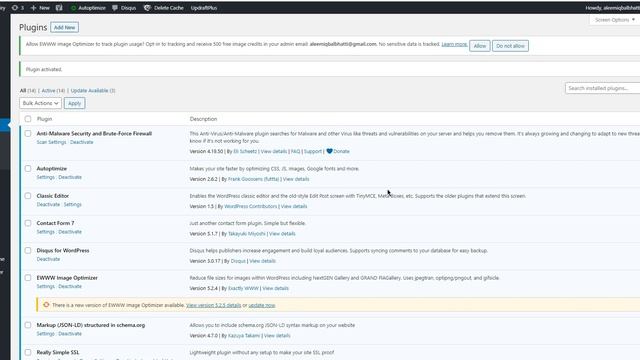View details of Anti-Malware plugin

[x=274, y=151]
